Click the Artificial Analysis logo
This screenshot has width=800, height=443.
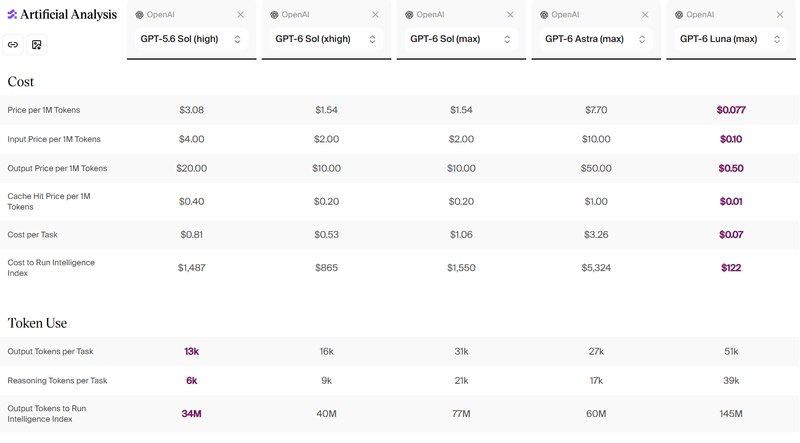[x=62, y=14]
